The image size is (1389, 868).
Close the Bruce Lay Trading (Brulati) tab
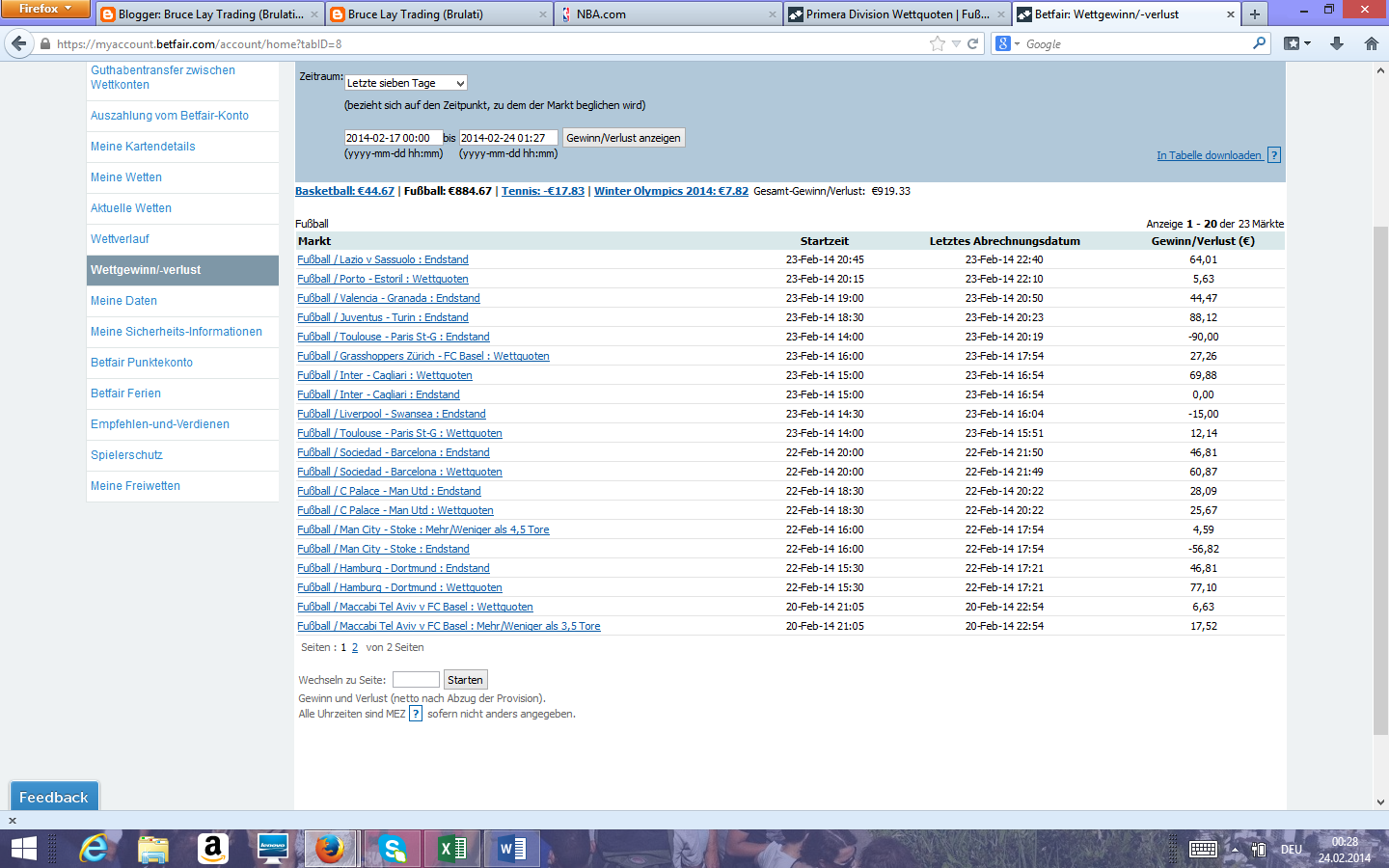(542, 14)
